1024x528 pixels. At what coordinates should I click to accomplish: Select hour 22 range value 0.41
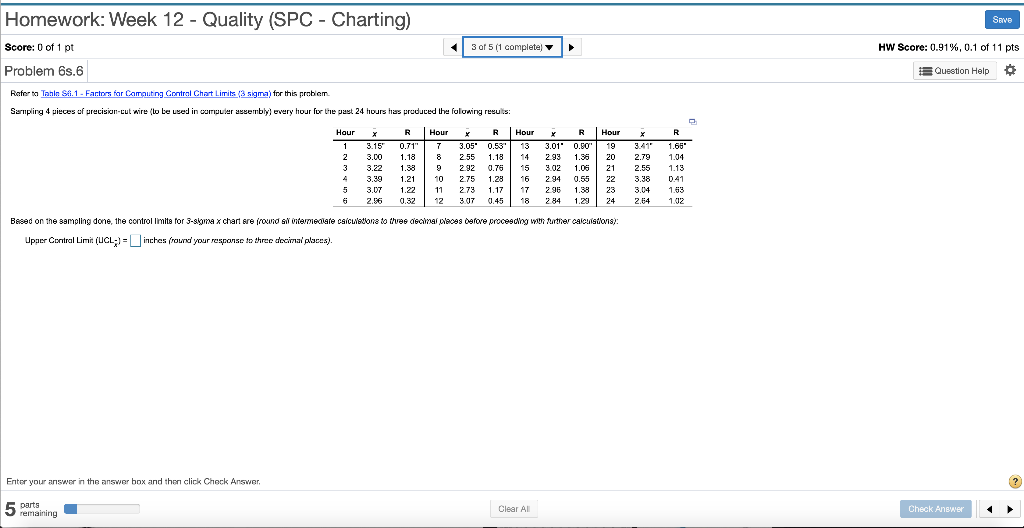coord(675,178)
